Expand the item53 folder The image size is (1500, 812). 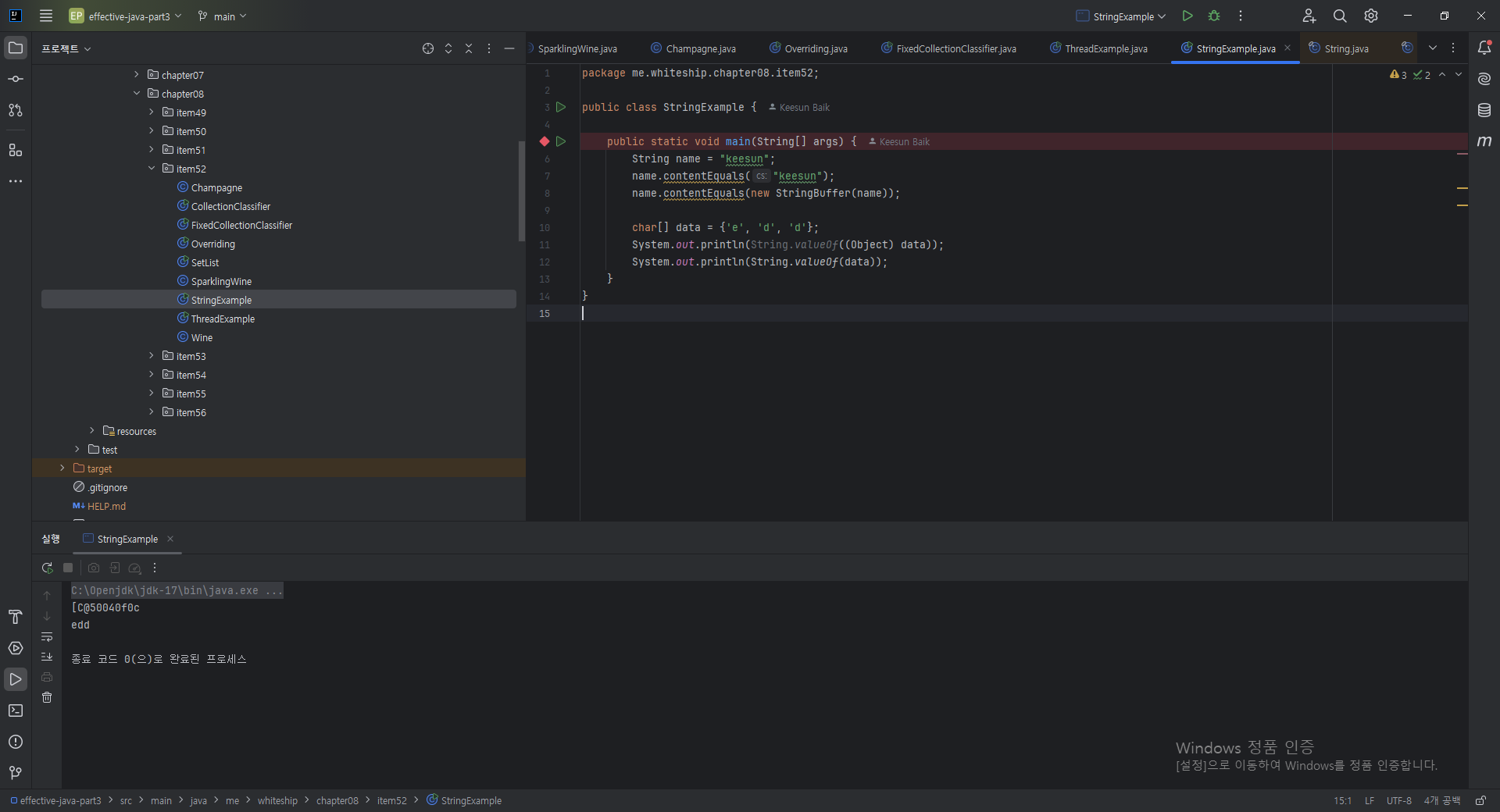coord(152,356)
